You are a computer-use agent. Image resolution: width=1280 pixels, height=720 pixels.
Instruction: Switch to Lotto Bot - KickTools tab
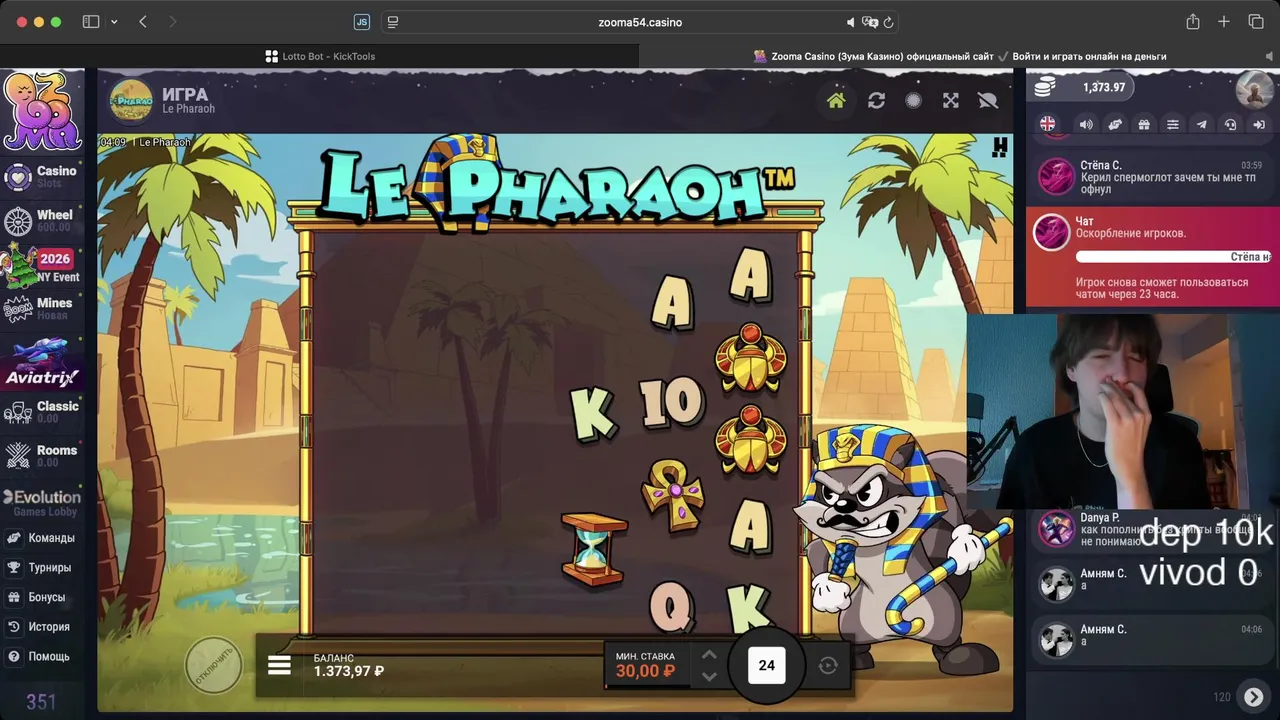click(x=320, y=56)
